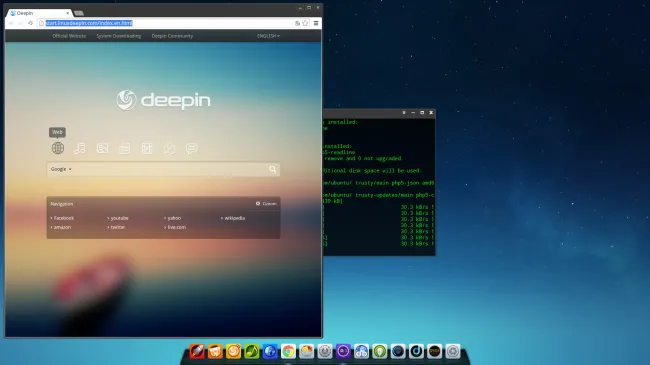Open the black 'd' icon in dock
This screenshot has height=365, width=650.
coord(416,351)
